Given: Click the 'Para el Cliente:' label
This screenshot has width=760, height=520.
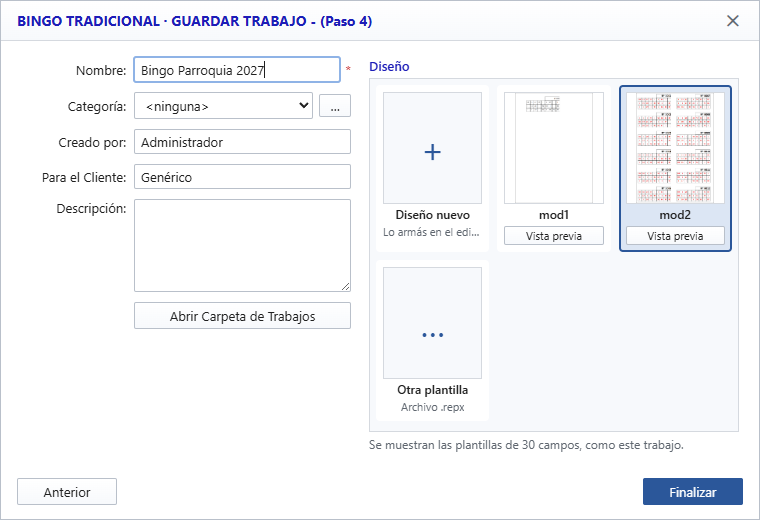Looking at the screenshot, I should 84,177.
